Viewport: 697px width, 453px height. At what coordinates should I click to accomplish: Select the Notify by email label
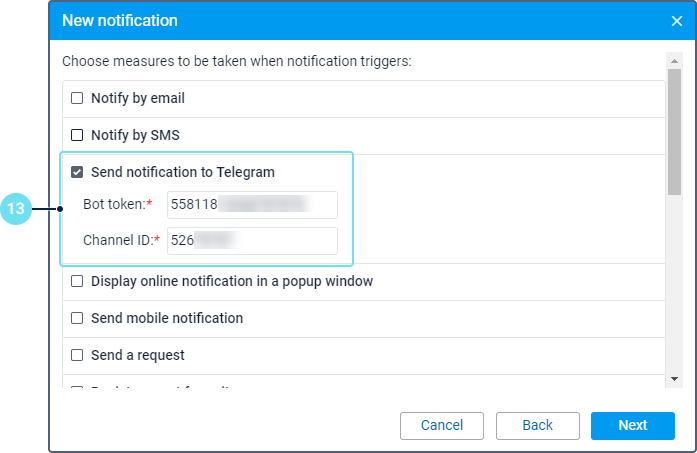point(137,99)
